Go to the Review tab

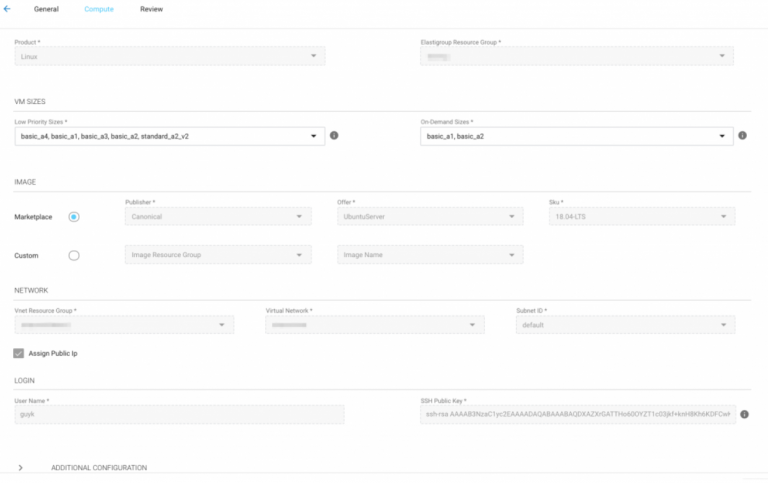pos(151,9)
